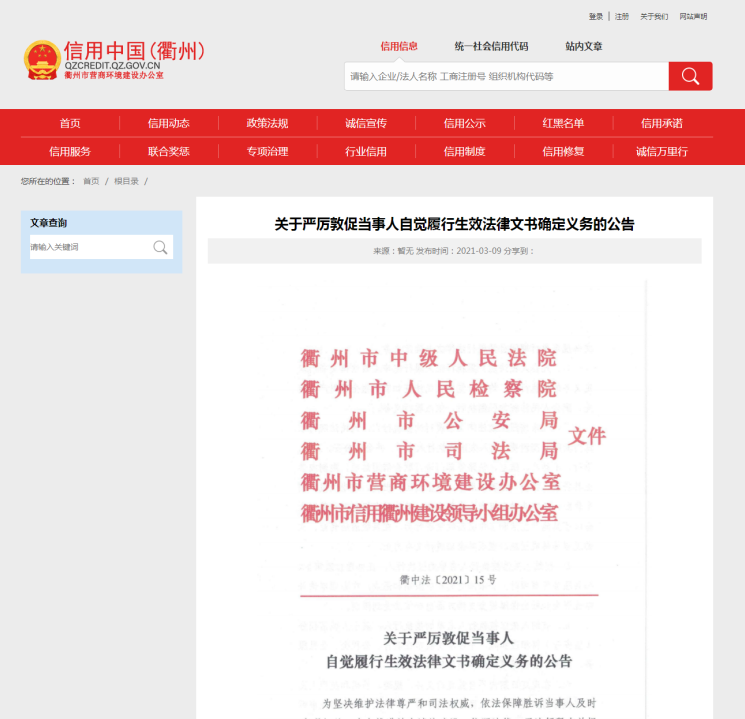
Task: Switch to 站内文章 search tab
Action: coord(583,46)
